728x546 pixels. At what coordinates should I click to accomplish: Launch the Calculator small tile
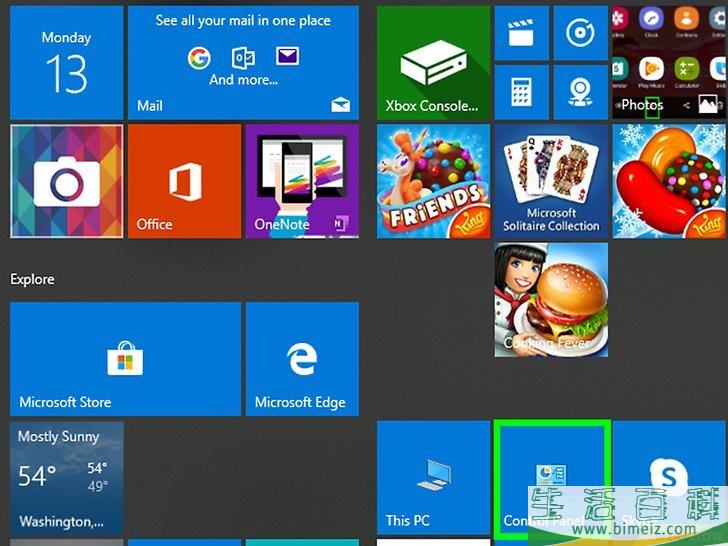click(x=521, y=92)
